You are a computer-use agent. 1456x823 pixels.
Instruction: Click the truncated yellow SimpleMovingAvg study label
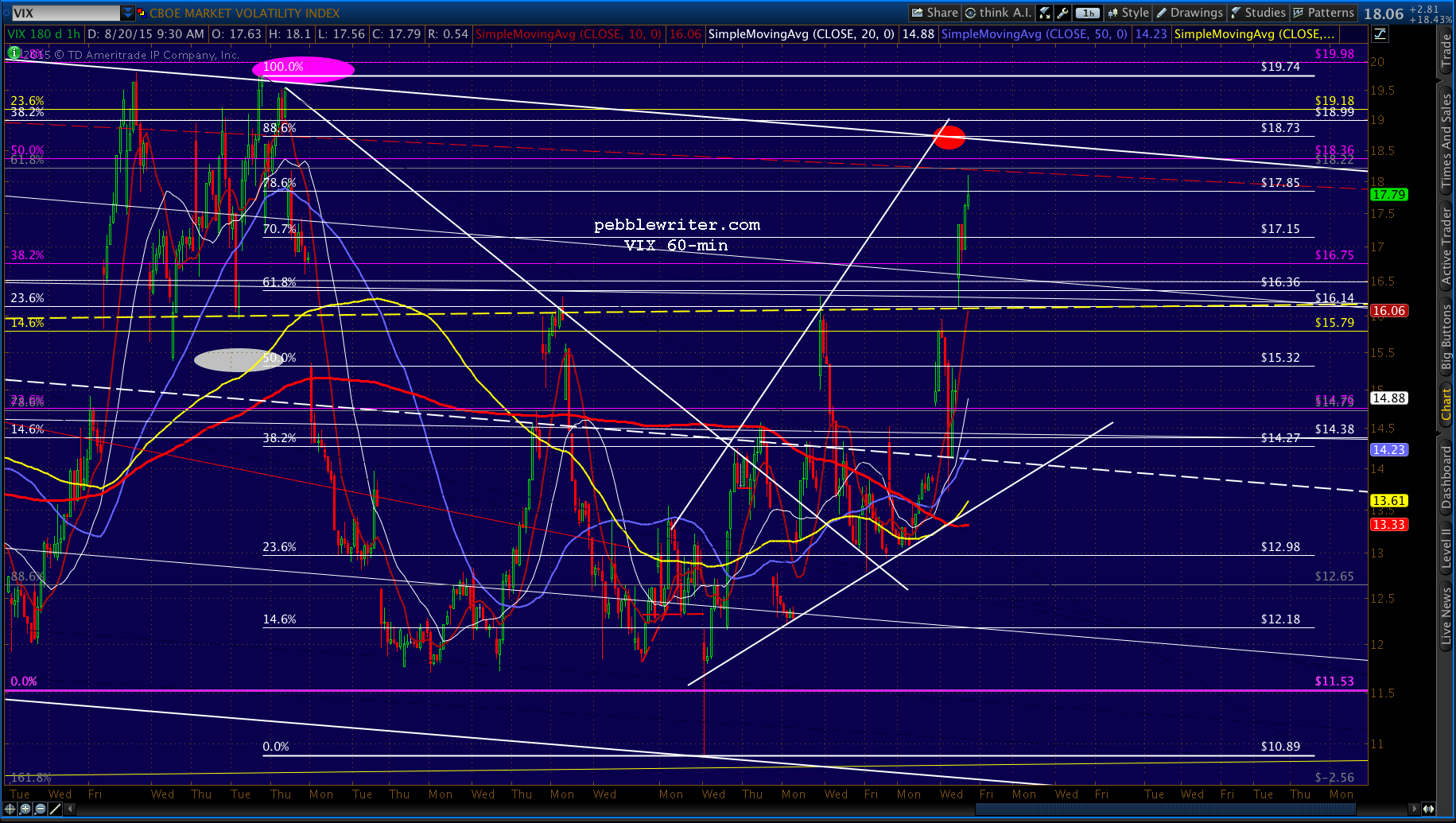(x=1255, y=34)
